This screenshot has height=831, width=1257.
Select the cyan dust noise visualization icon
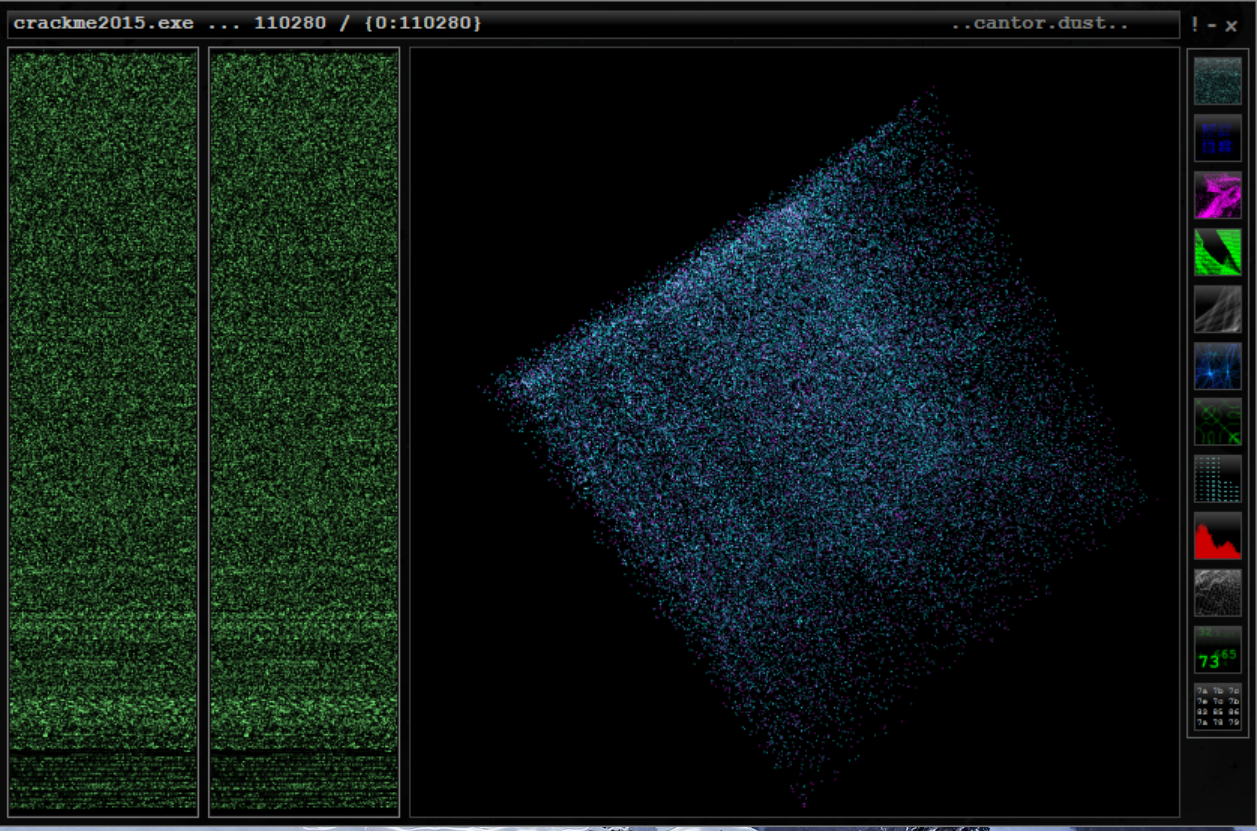click(1217, 81)
